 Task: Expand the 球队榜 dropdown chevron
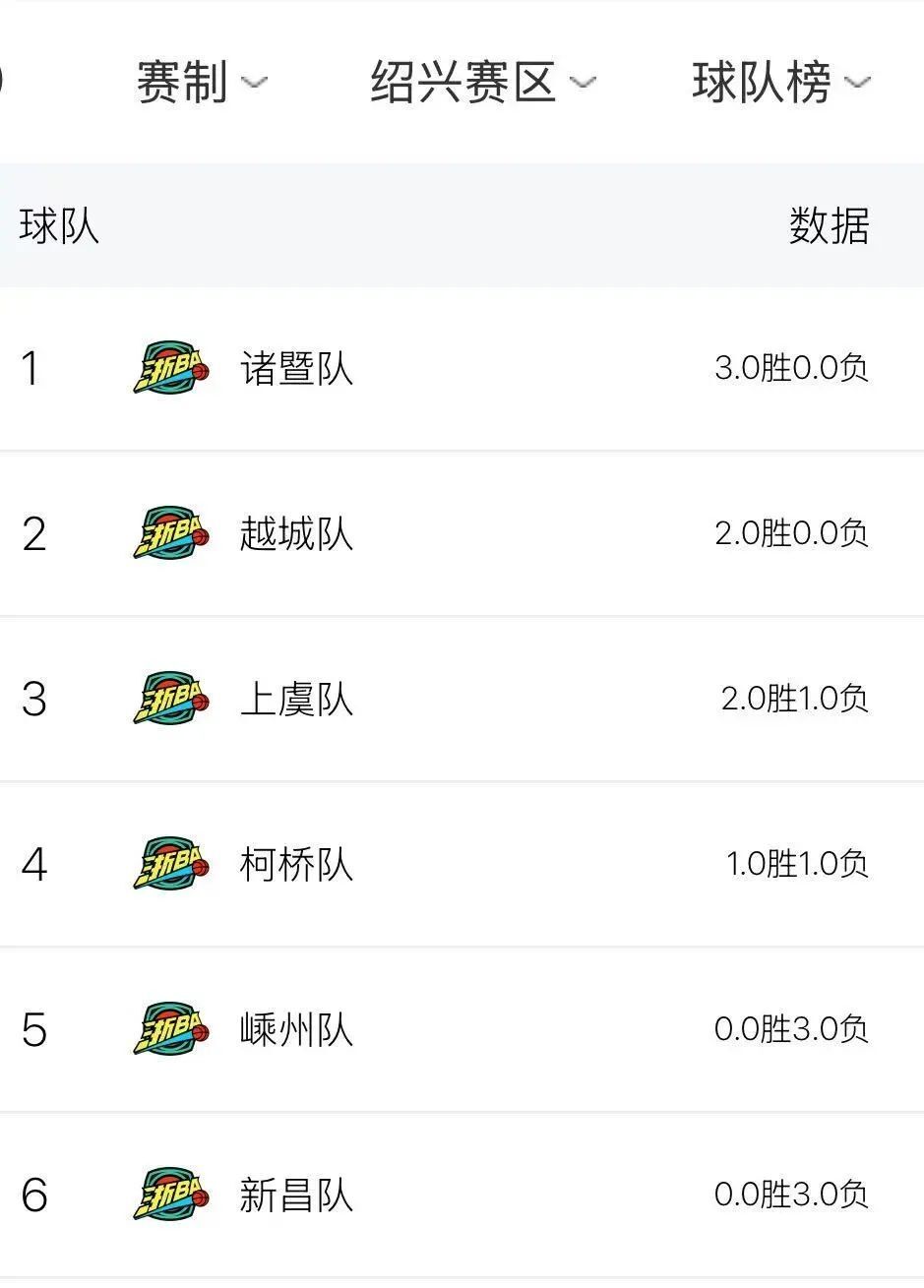point(857,83)
